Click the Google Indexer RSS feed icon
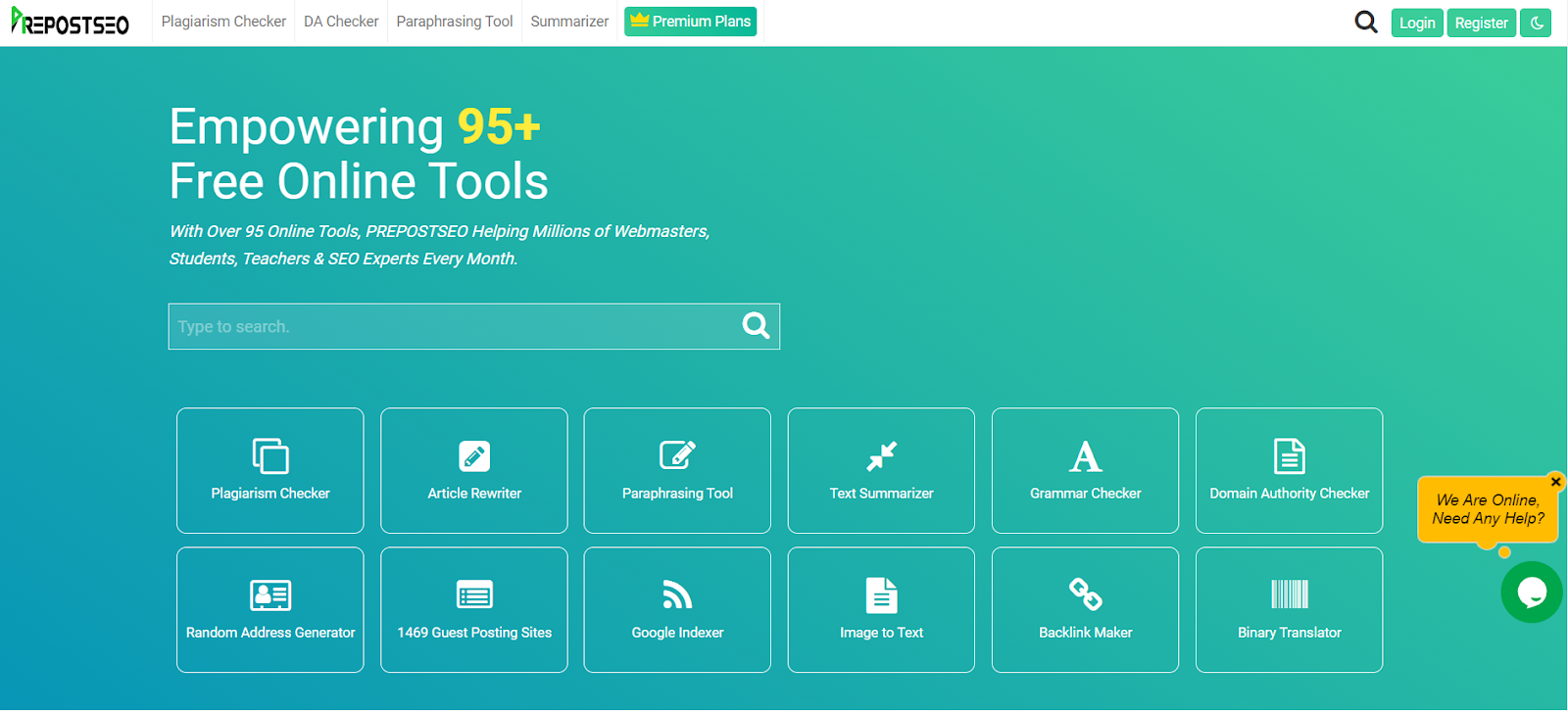 pyautogui.click(x=677, y=594)
